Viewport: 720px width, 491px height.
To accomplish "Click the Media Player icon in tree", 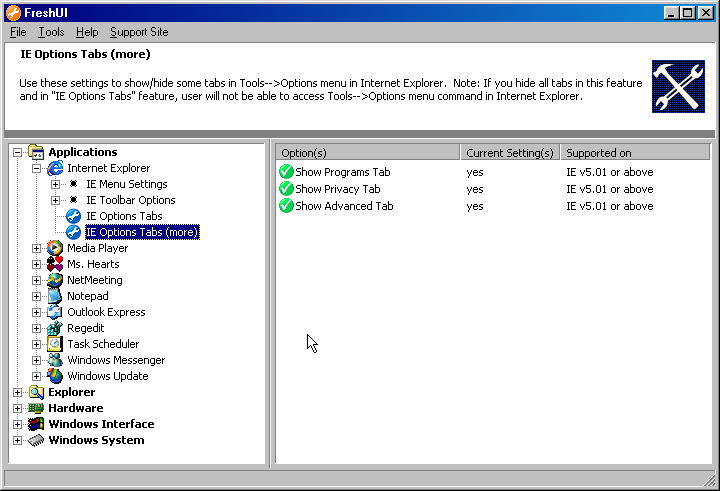I will point(56,248).
